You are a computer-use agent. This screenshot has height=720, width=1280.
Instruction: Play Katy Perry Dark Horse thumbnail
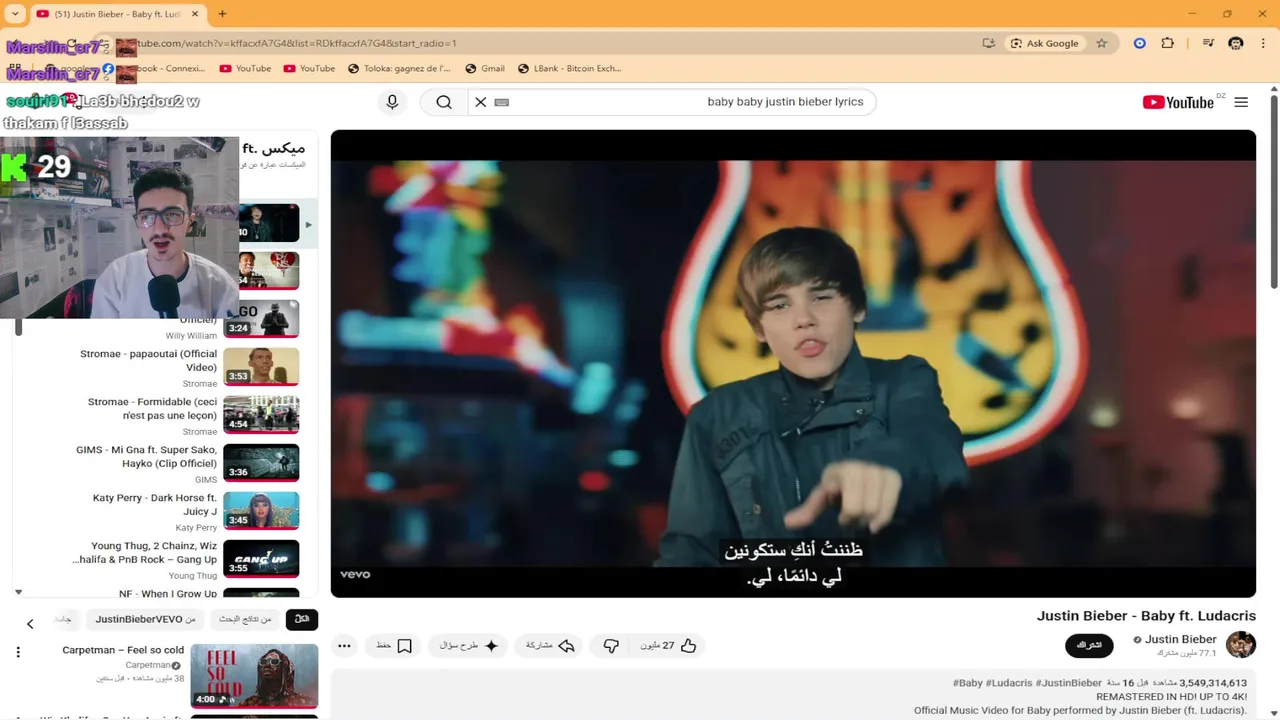pyautogui.click(x=261, y=510)
